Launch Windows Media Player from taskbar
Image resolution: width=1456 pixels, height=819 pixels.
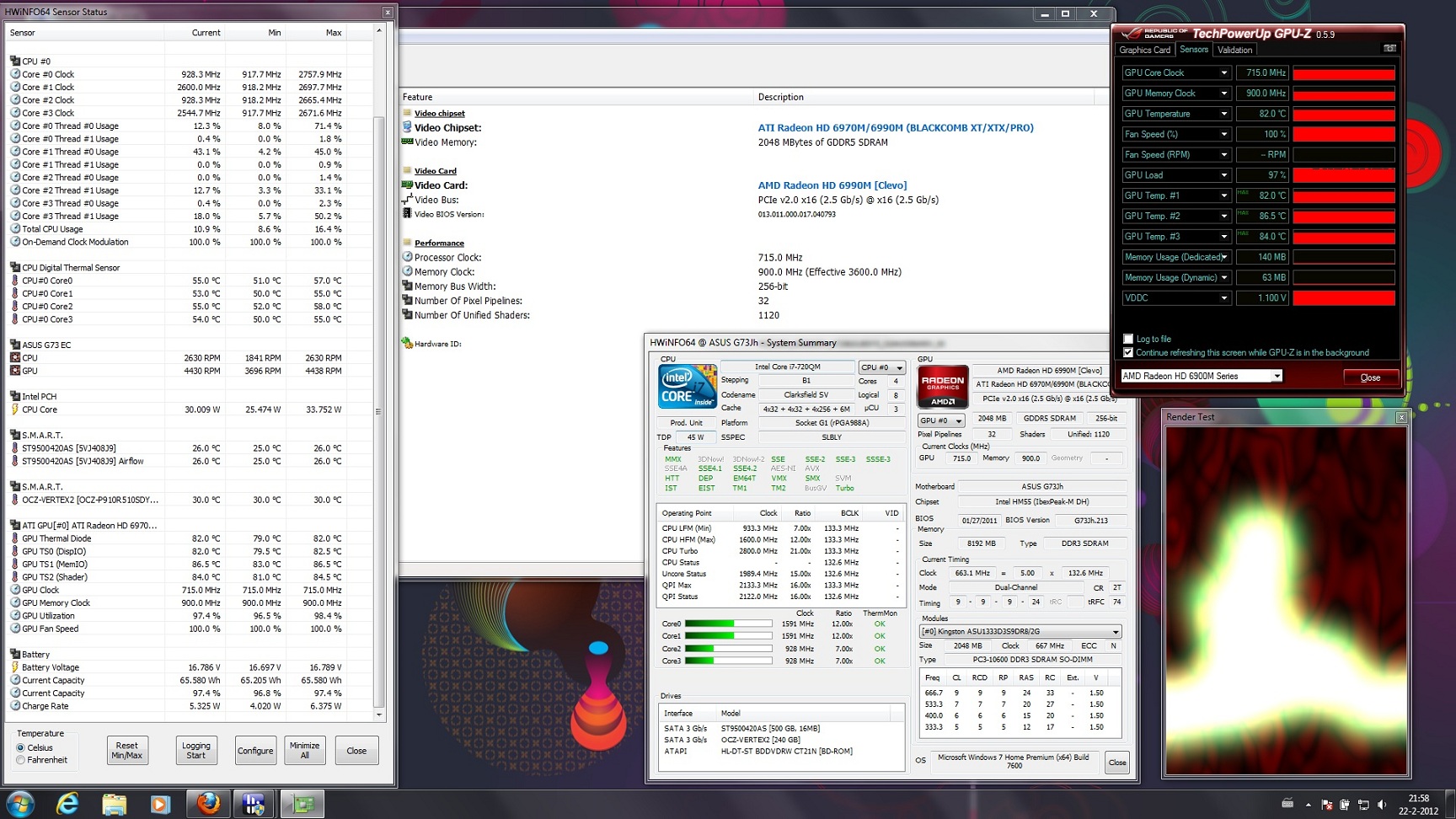[x=160, y=804]
